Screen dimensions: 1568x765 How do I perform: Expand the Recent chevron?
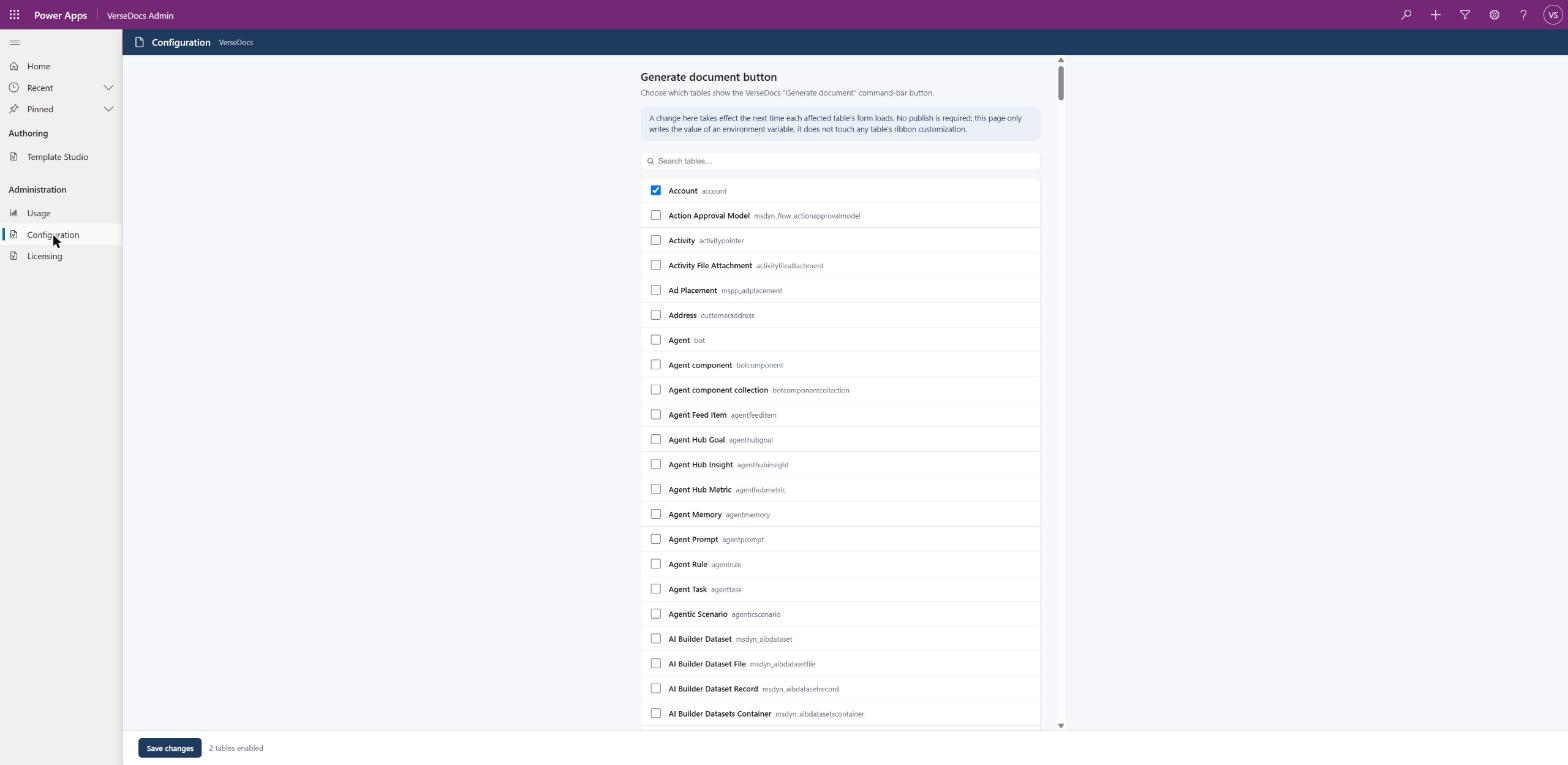pyautogui.click(x=108, y=88)
